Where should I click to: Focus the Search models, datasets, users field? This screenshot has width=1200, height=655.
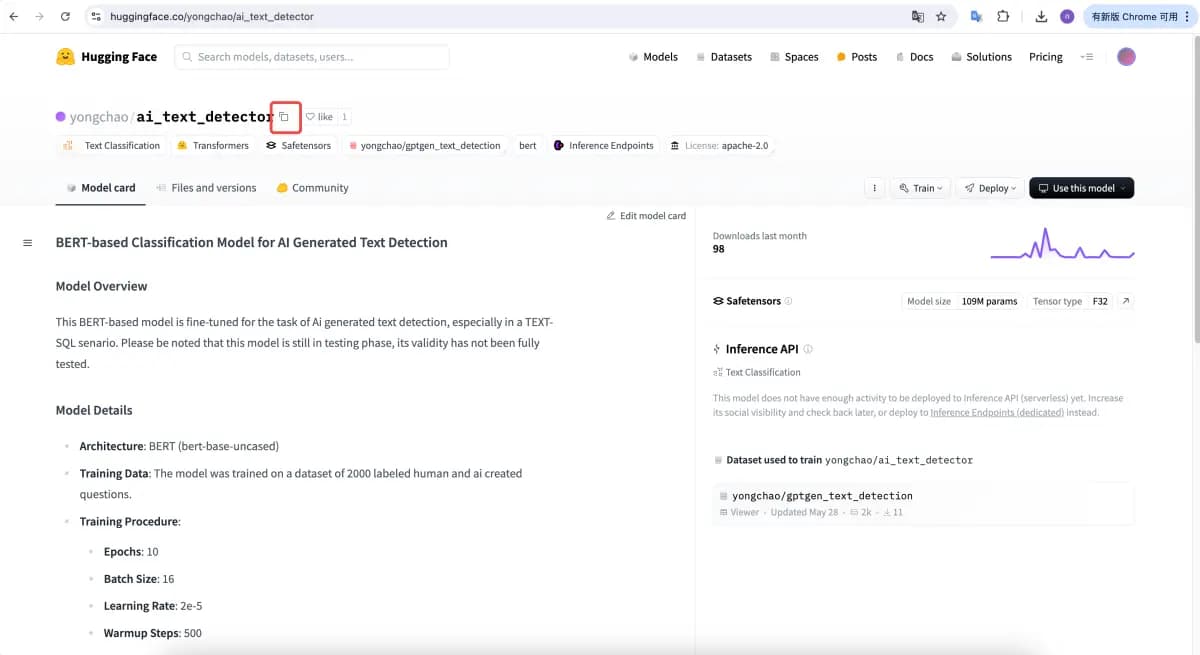coord(312,57)
